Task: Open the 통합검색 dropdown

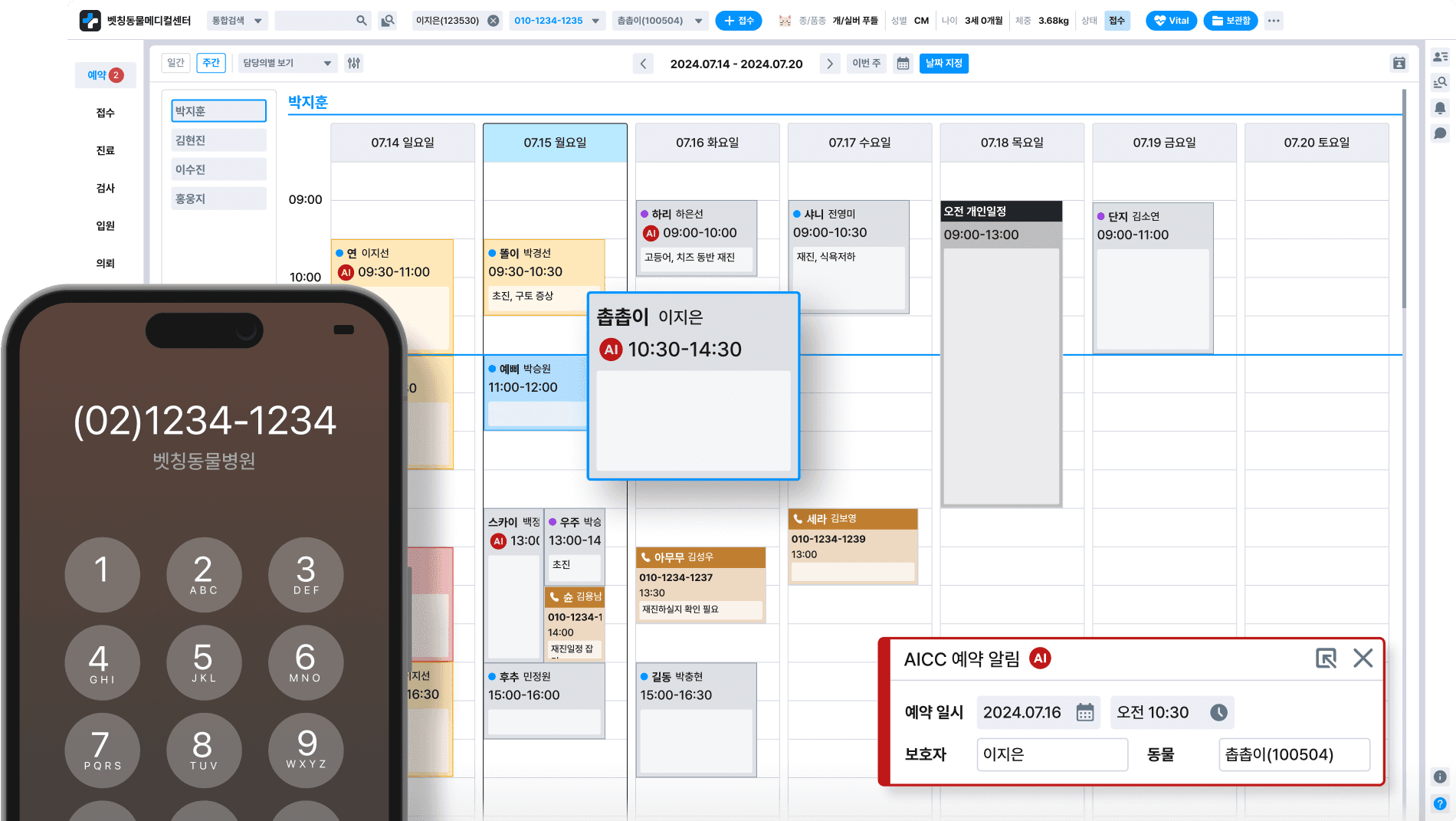Action: click(237, 21)
